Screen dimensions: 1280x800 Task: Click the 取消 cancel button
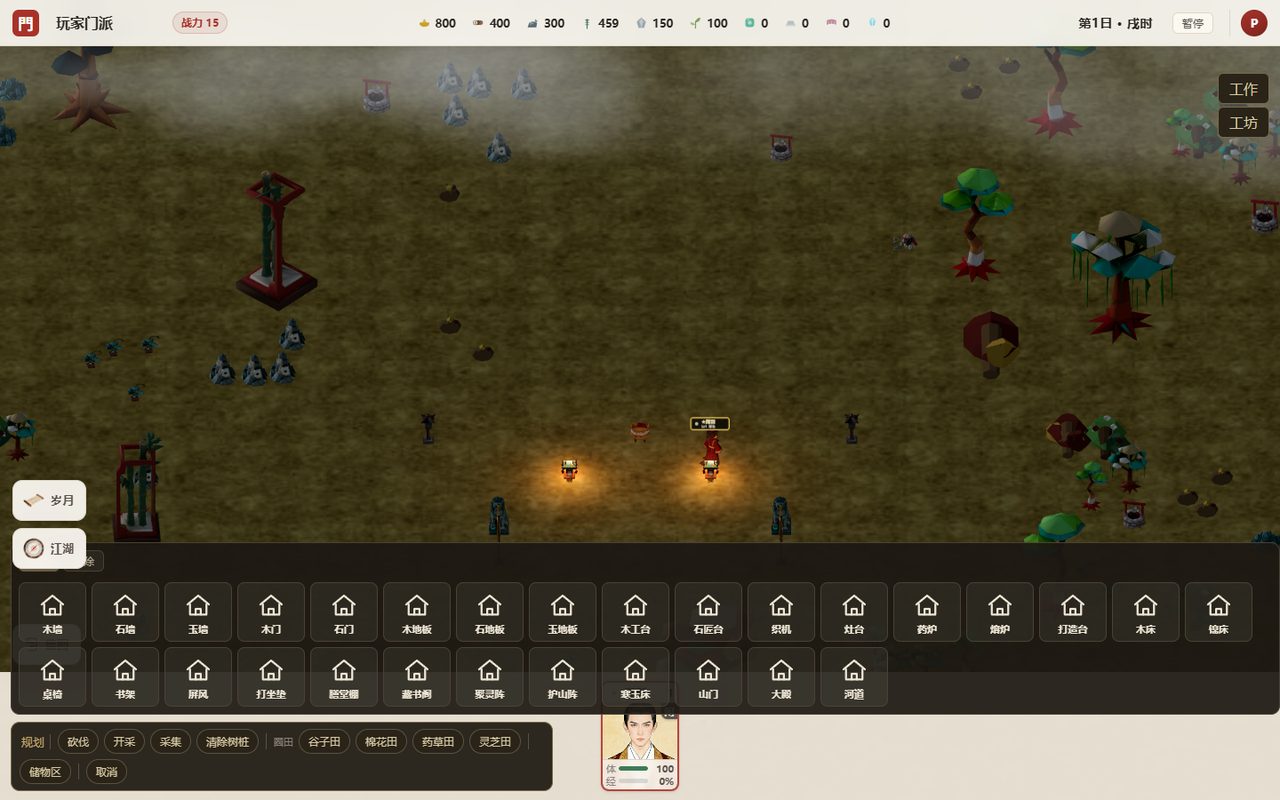point(106,772)
